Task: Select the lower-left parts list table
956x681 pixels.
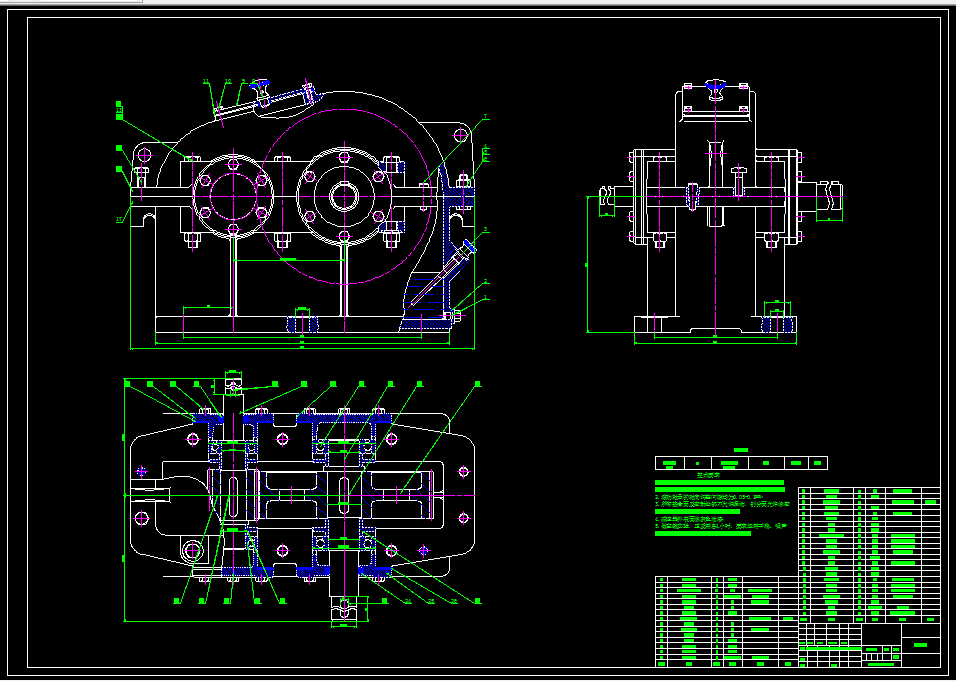Action: point(727,621)
